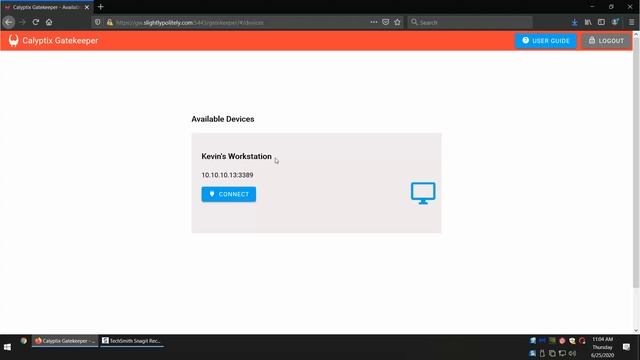The height and width of the screenshot is (360, 640).
Task: Click the network tray icon
Action: click(562, 354)
